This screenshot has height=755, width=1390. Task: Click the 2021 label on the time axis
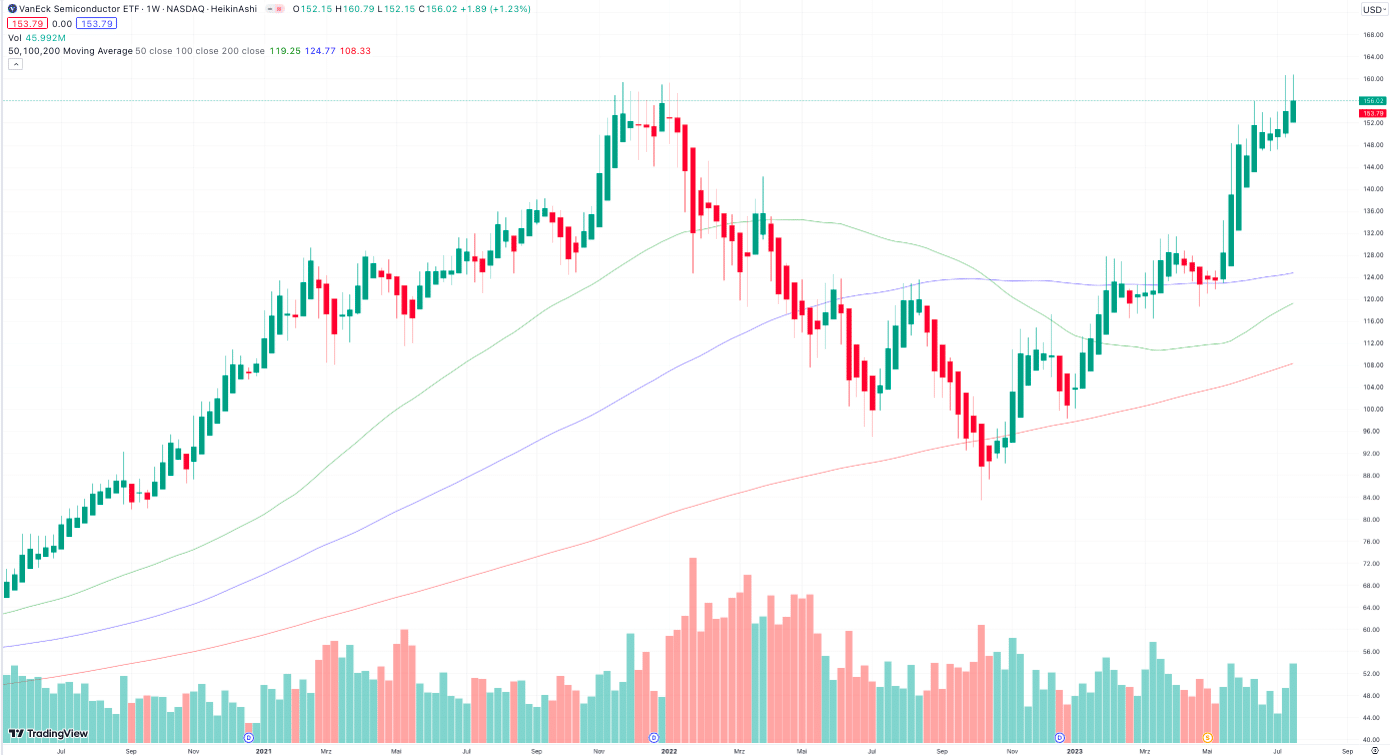[264, 749]
